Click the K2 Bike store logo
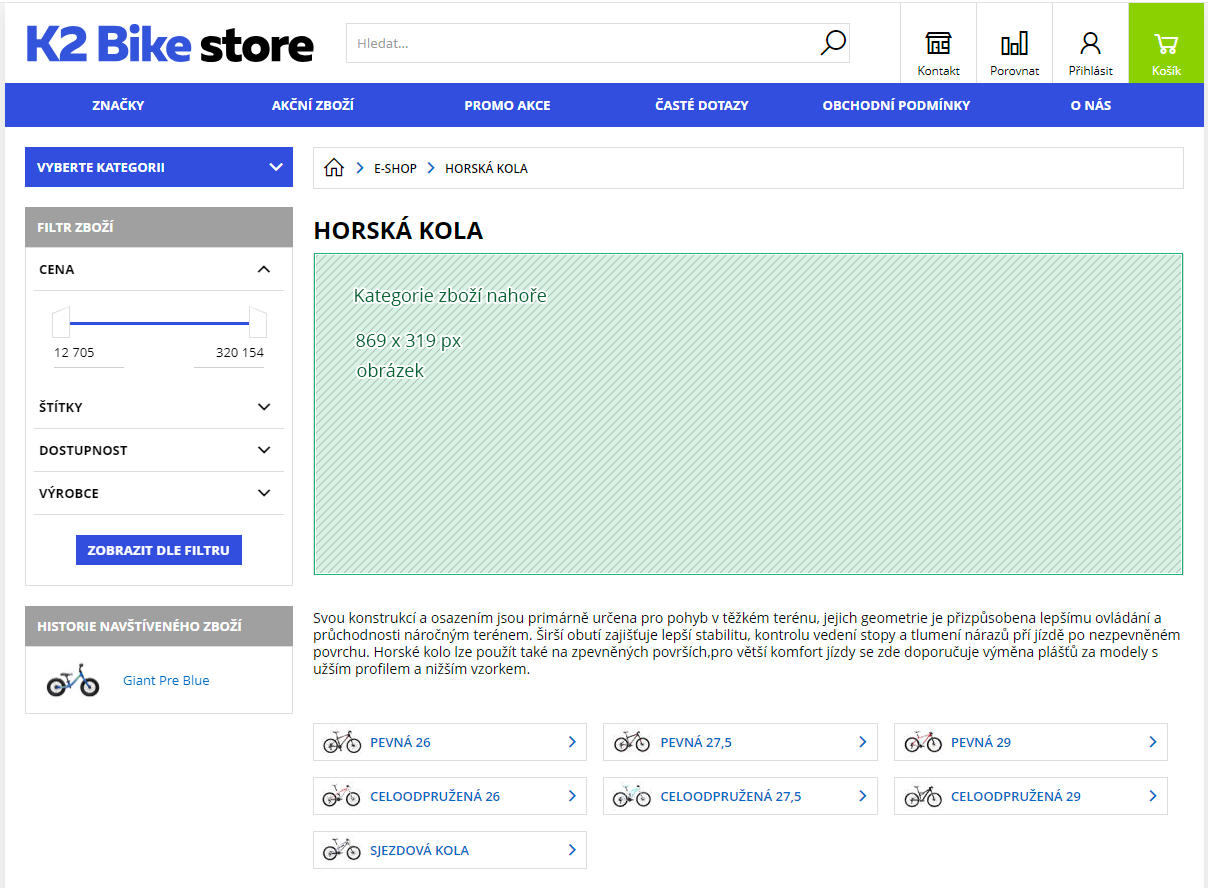The image size is (1208, 888). pyautogui.click(x=168, y=43)
